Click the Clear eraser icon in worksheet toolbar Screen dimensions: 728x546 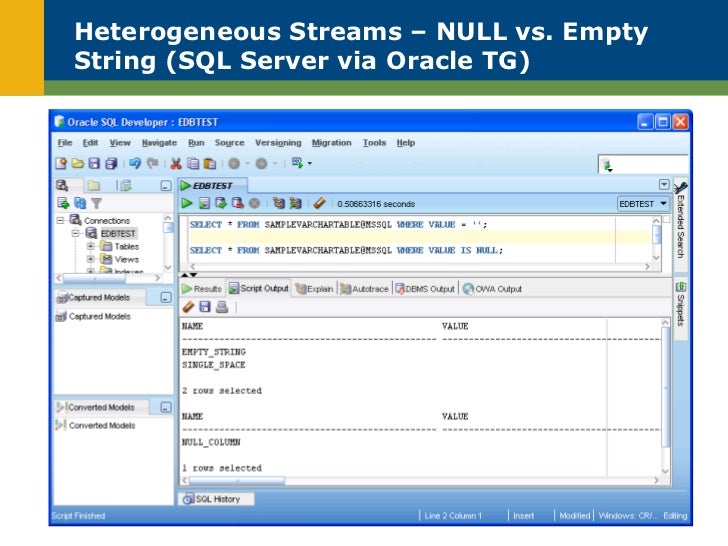pos(319,203)
